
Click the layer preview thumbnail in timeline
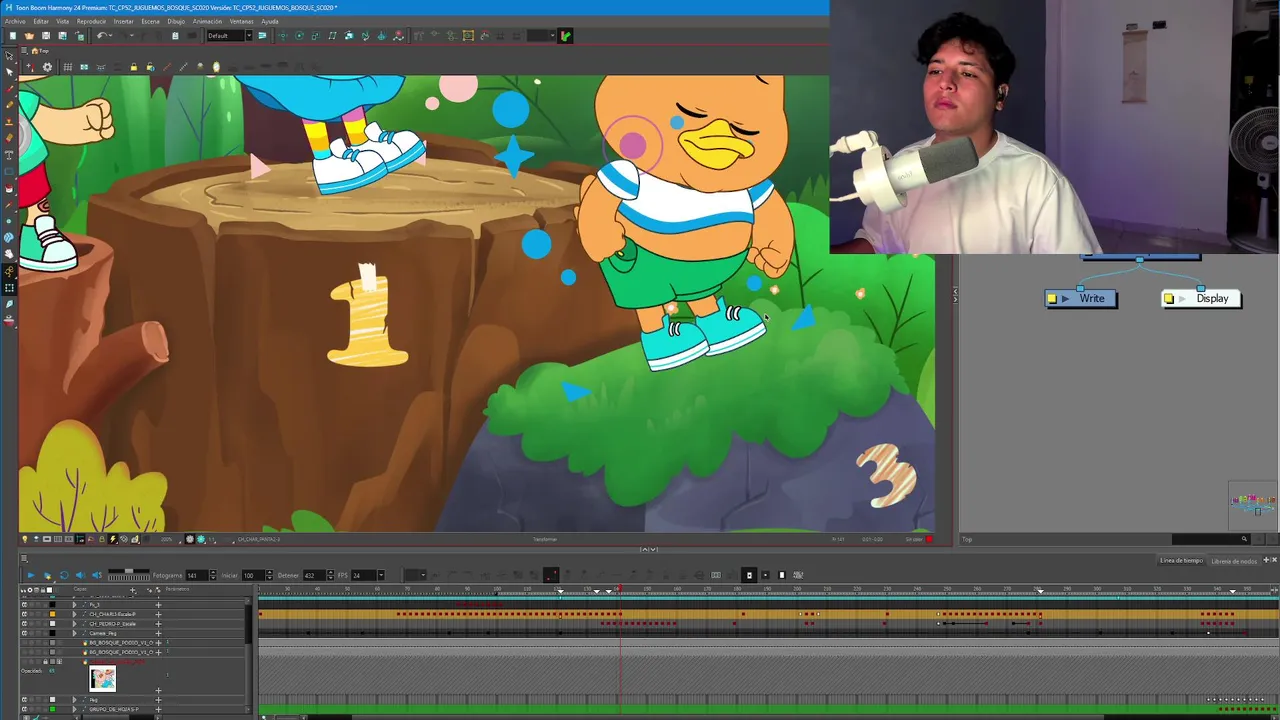click(x=102, y=679)
